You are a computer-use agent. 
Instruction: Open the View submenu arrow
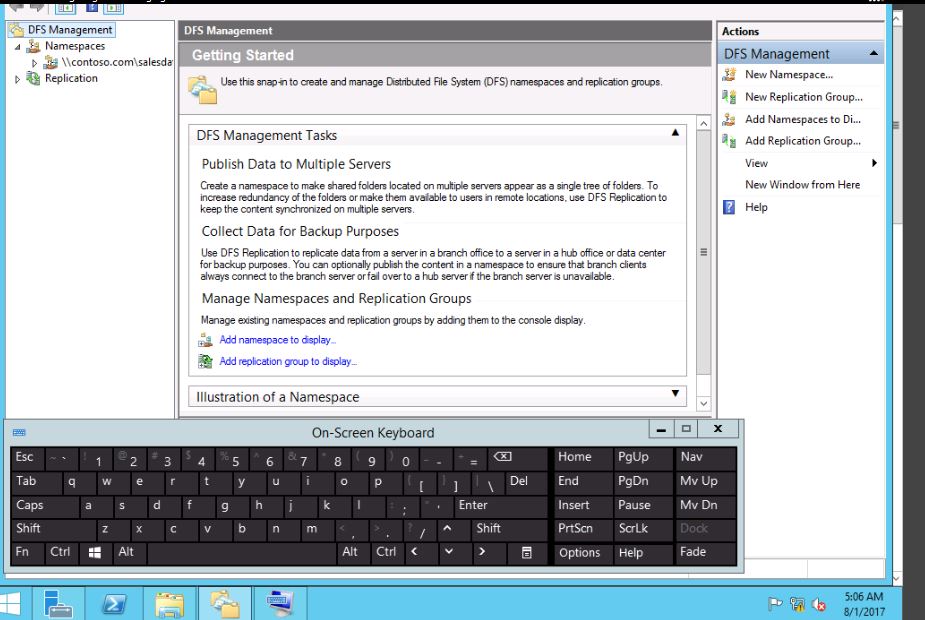874,163
